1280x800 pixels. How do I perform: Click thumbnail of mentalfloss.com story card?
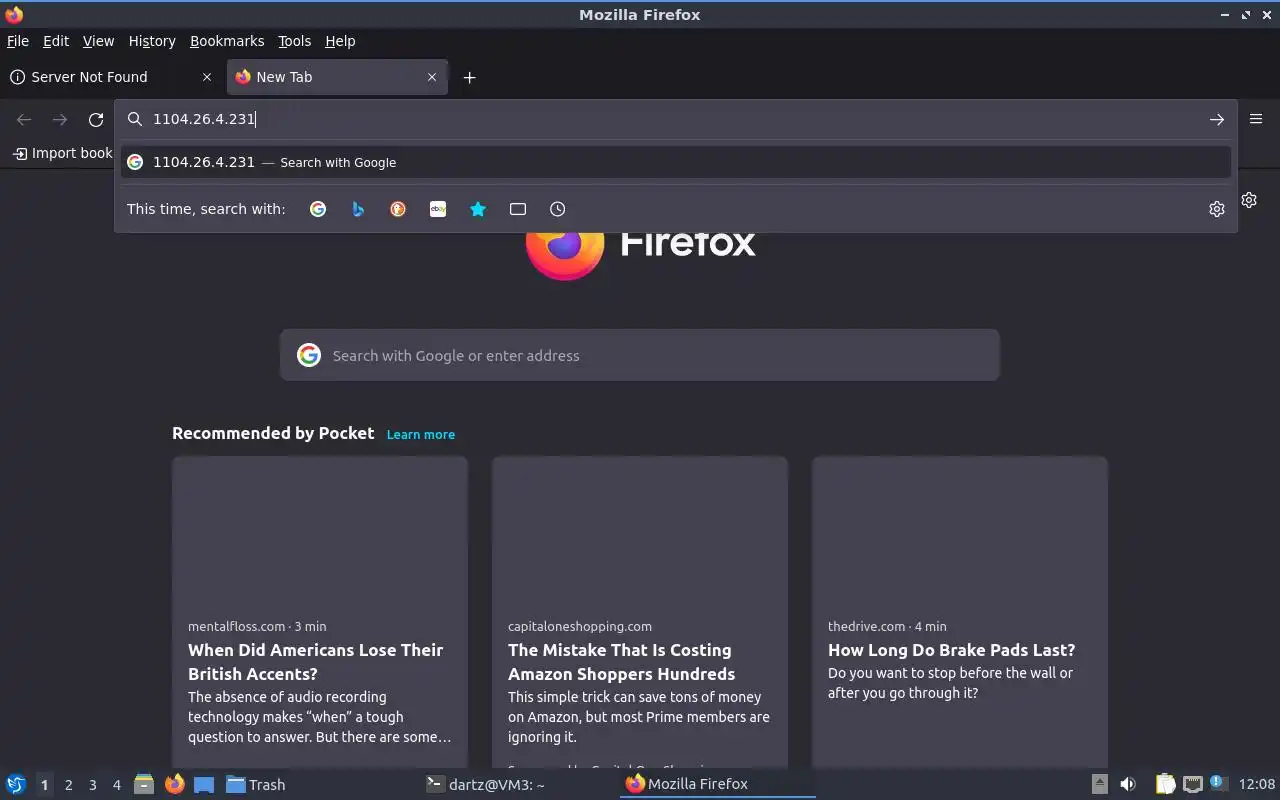(x=320, y=530)
